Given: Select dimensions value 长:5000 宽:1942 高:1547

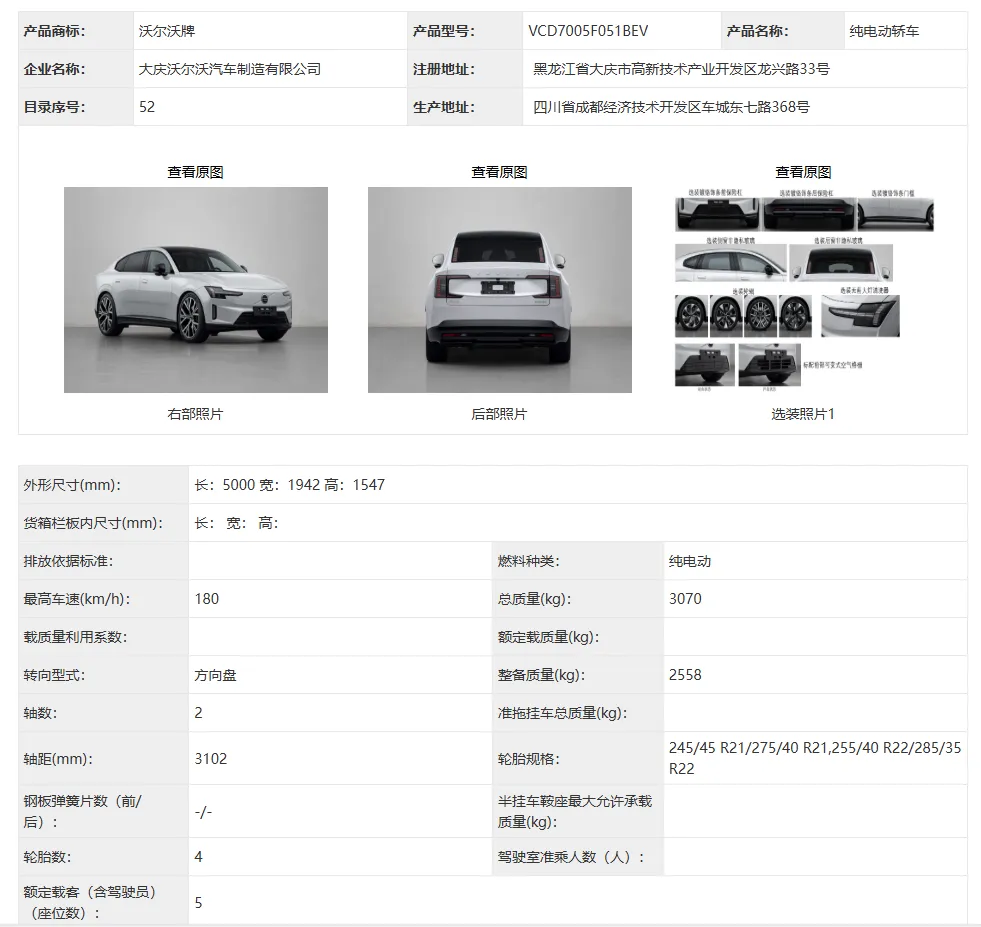Looking at the screenshot, I should click(x=290, y=485).
